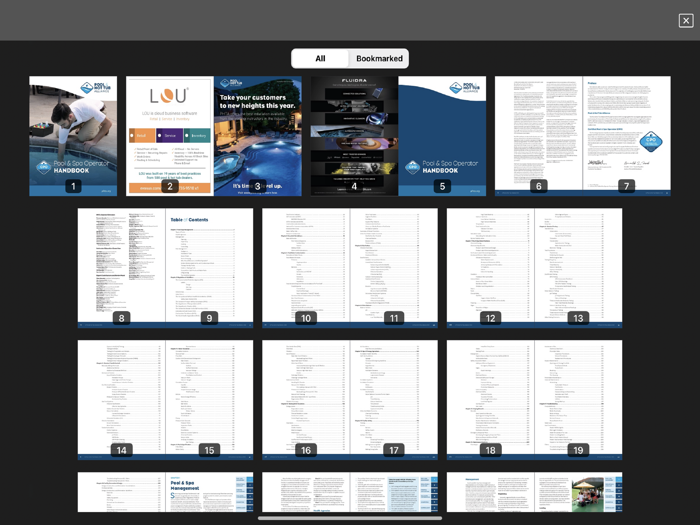
Task: Open page 16 thumbnail
Action: [306, 400]
